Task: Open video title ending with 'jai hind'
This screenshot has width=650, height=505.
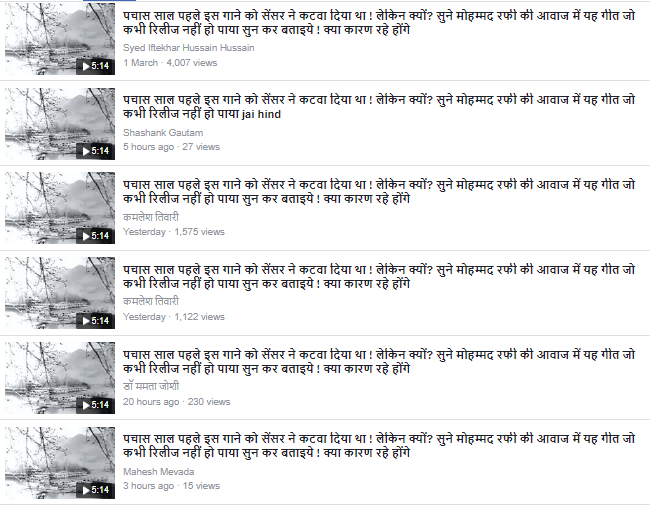Action: 379,107
